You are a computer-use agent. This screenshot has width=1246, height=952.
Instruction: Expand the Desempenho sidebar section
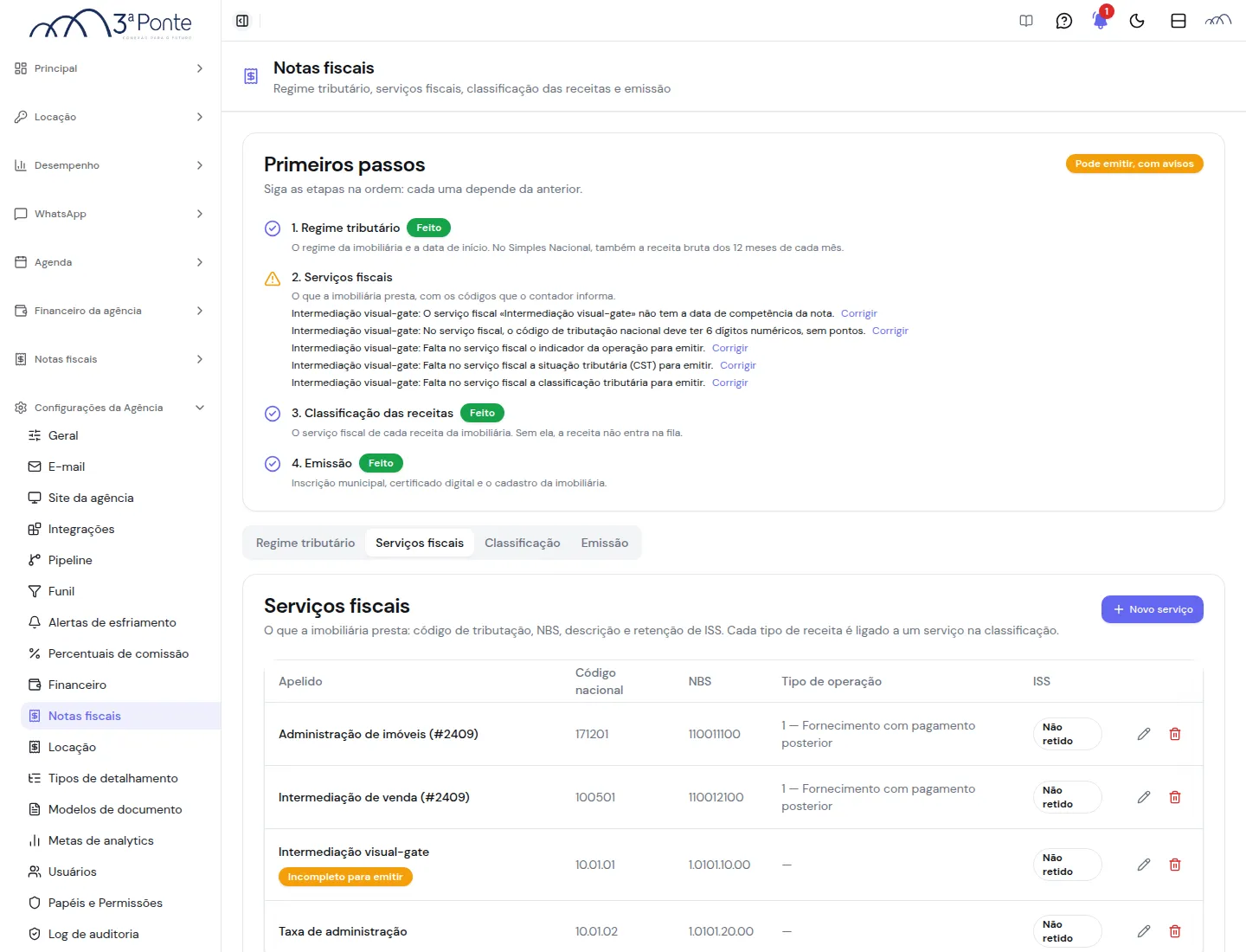[x=110, y=165]
